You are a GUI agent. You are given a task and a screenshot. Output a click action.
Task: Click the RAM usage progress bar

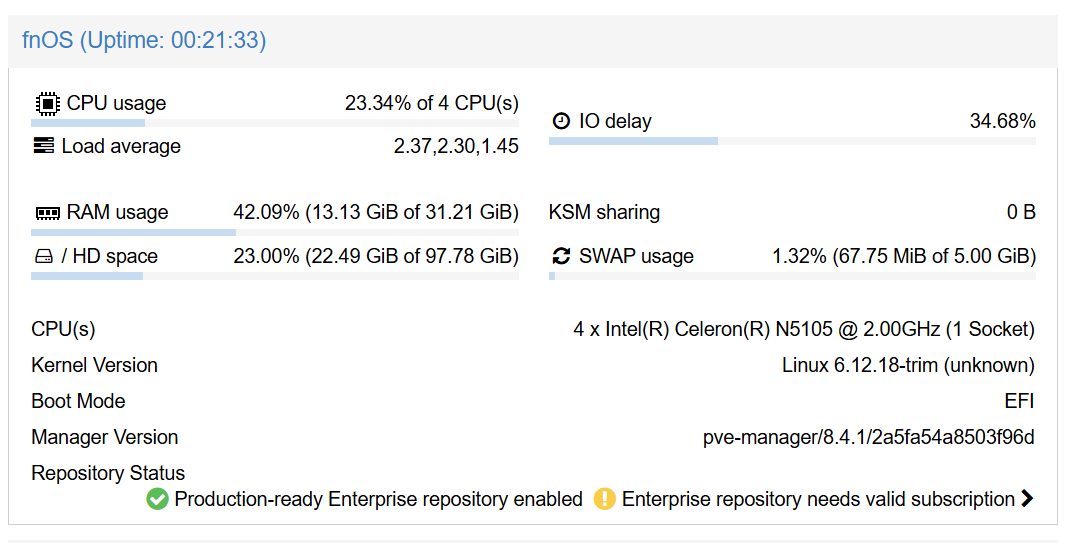[274, 233]
